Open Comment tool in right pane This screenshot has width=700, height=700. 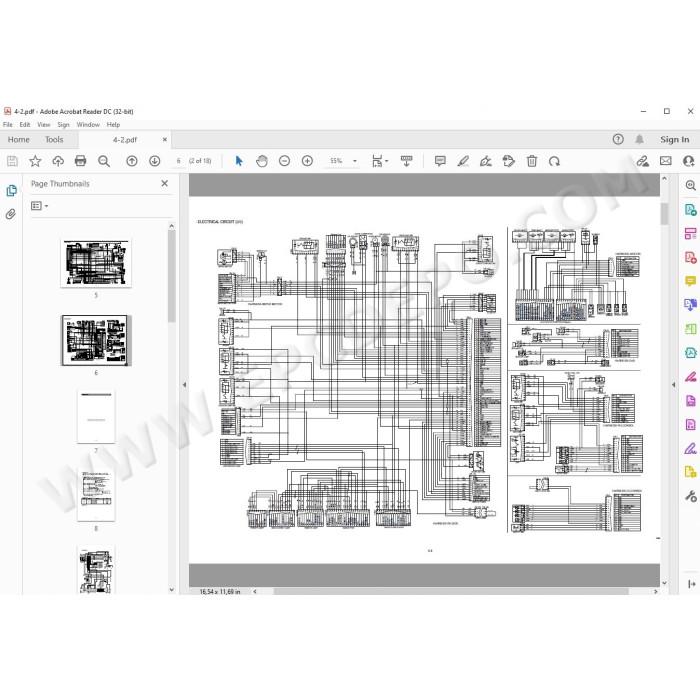point(691,281)
